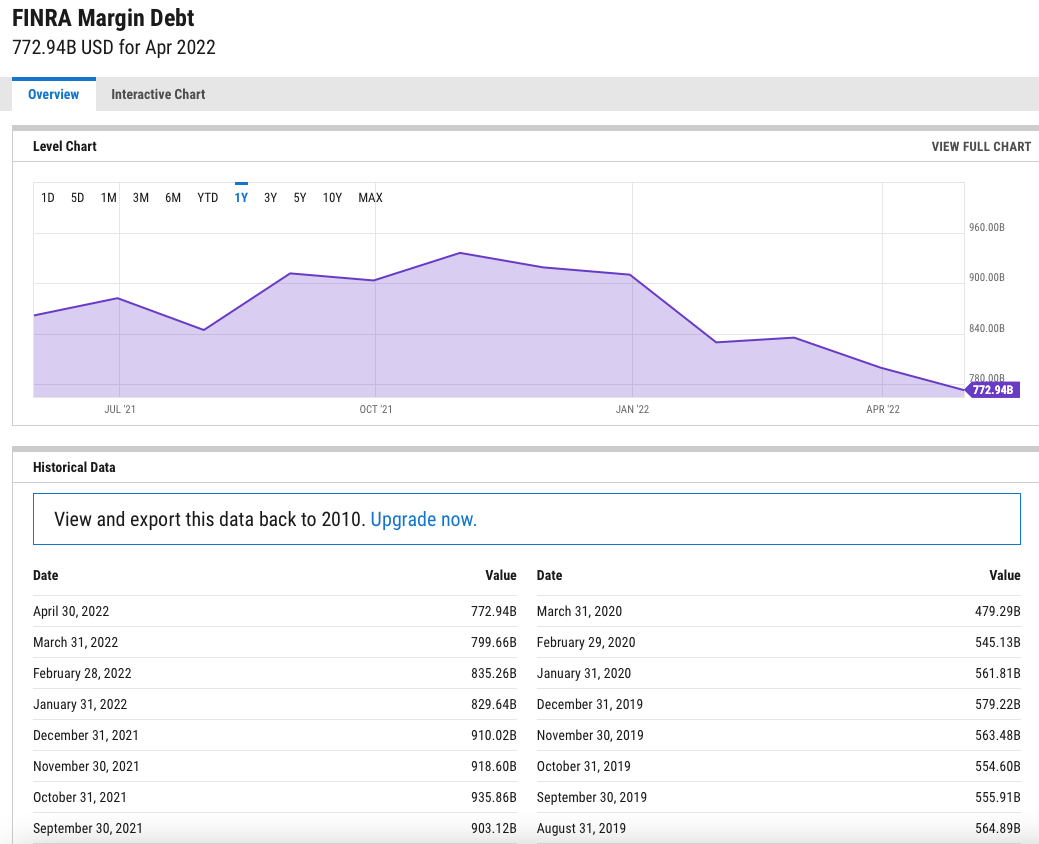
Task: Pick the active 1Y range
Action: (x=241, y=198)
